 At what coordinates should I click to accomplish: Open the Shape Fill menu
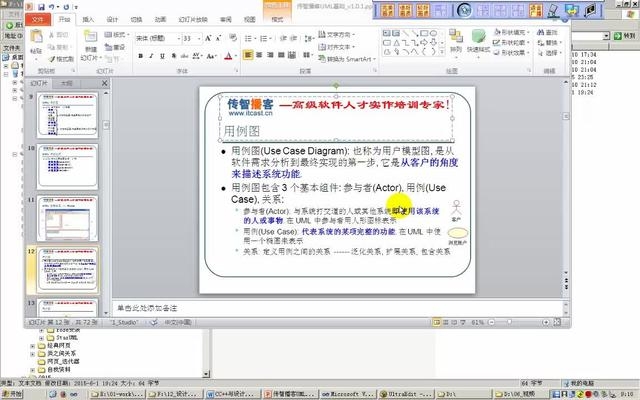(511, 32)
